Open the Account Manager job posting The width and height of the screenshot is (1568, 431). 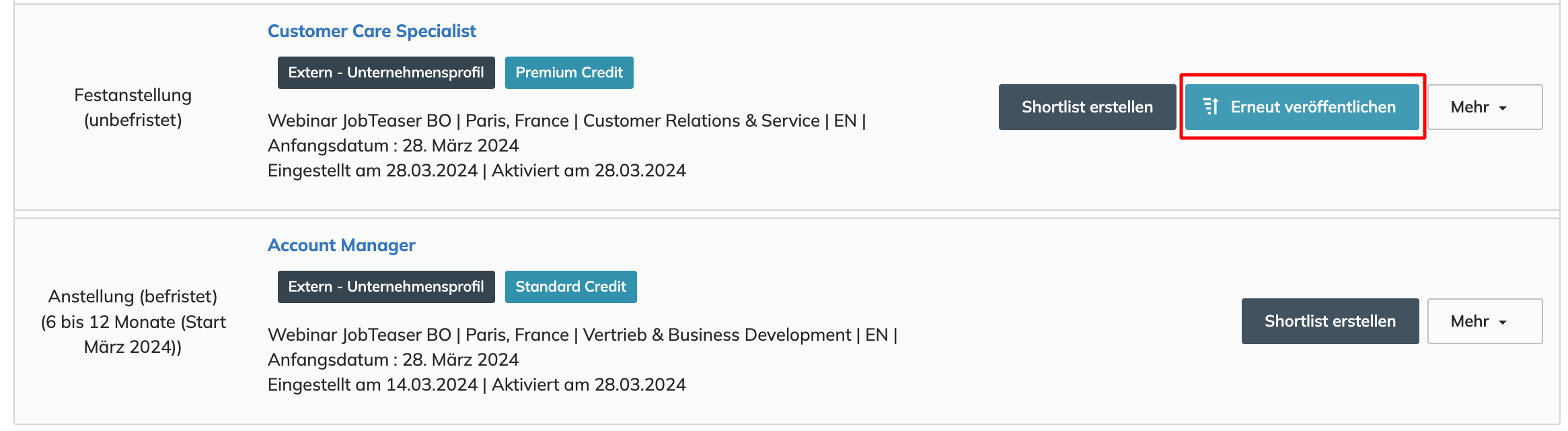341,245
